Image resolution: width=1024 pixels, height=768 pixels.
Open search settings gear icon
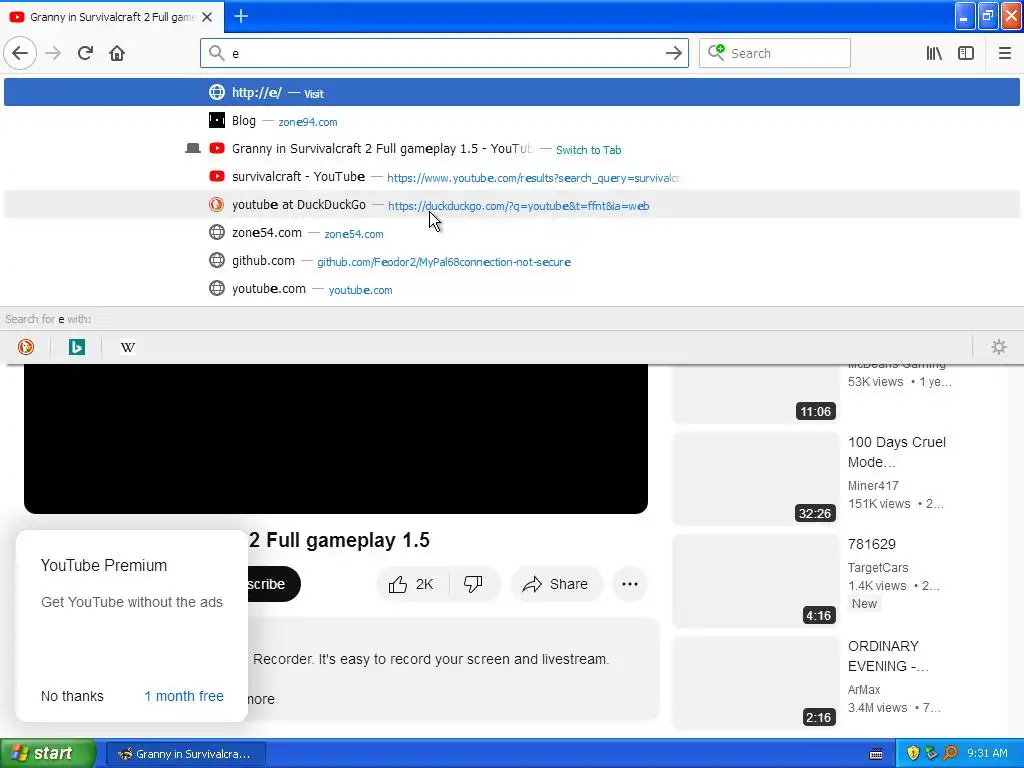pyautogui.click(x=999, y=347)
